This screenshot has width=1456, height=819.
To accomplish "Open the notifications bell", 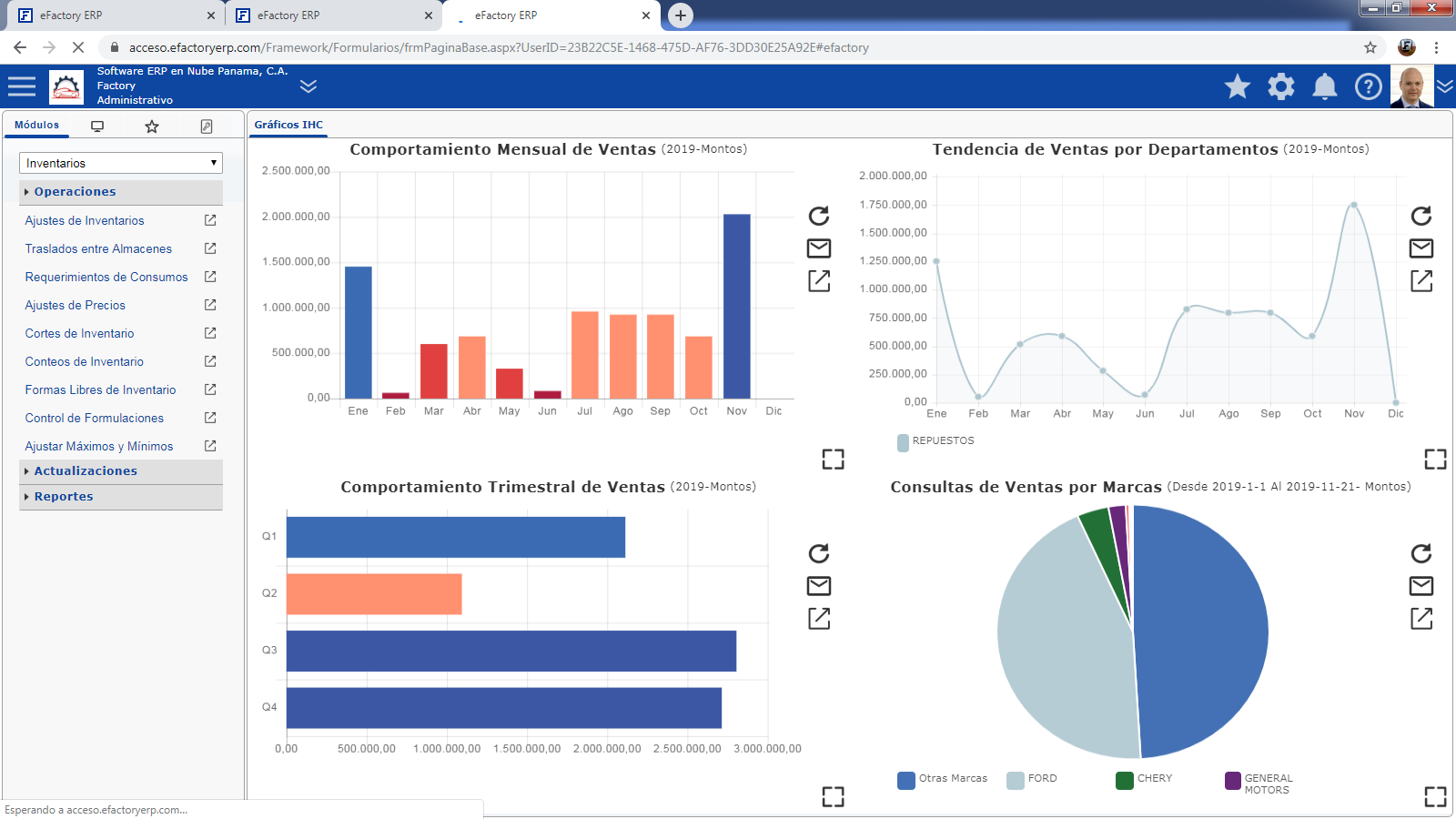I will [x=1324, y=86].
